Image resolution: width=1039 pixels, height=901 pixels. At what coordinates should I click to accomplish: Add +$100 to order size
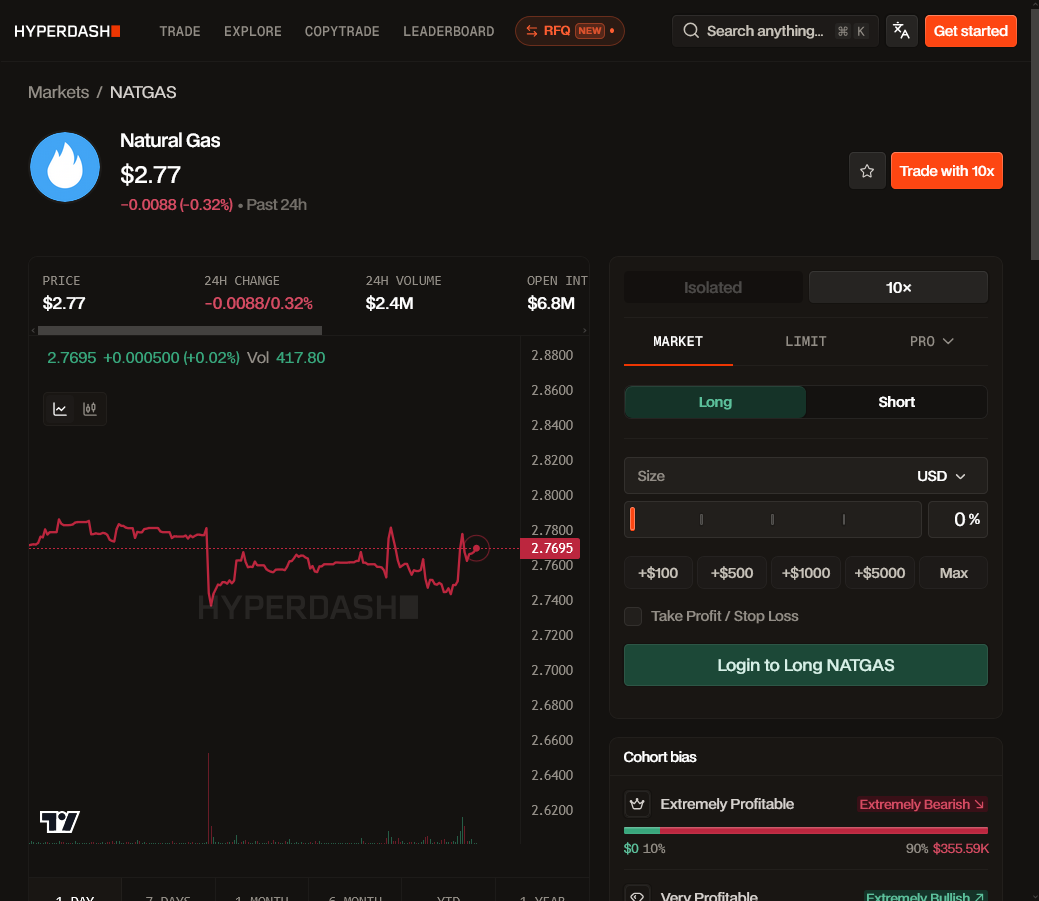658,573
